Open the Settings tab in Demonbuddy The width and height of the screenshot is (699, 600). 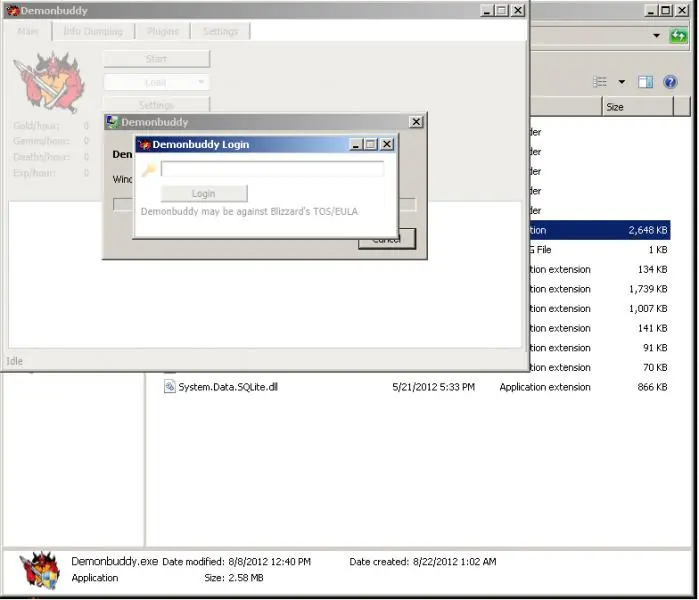[220, 31]
